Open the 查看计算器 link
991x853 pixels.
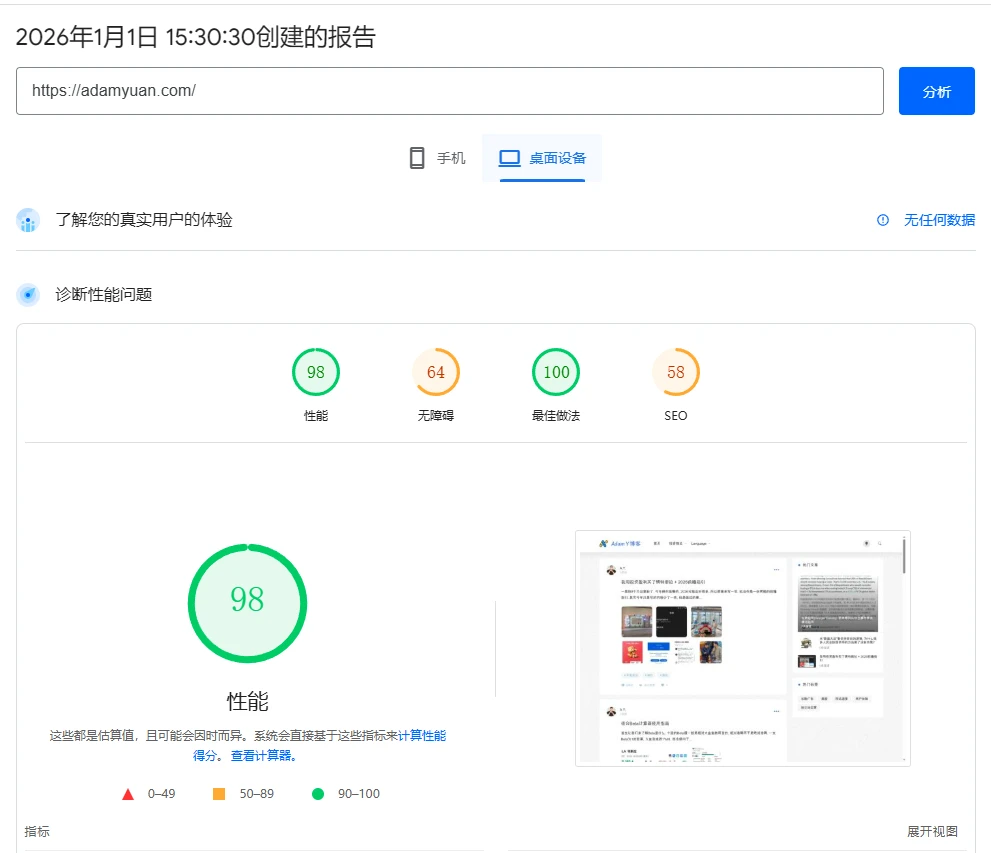pyautogui.click(x=263, y=756)
